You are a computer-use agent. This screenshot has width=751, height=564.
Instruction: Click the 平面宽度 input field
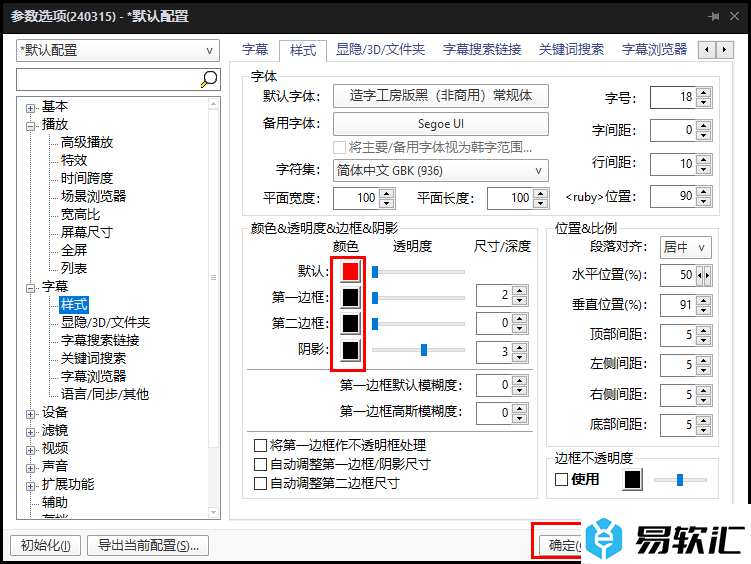356,198
